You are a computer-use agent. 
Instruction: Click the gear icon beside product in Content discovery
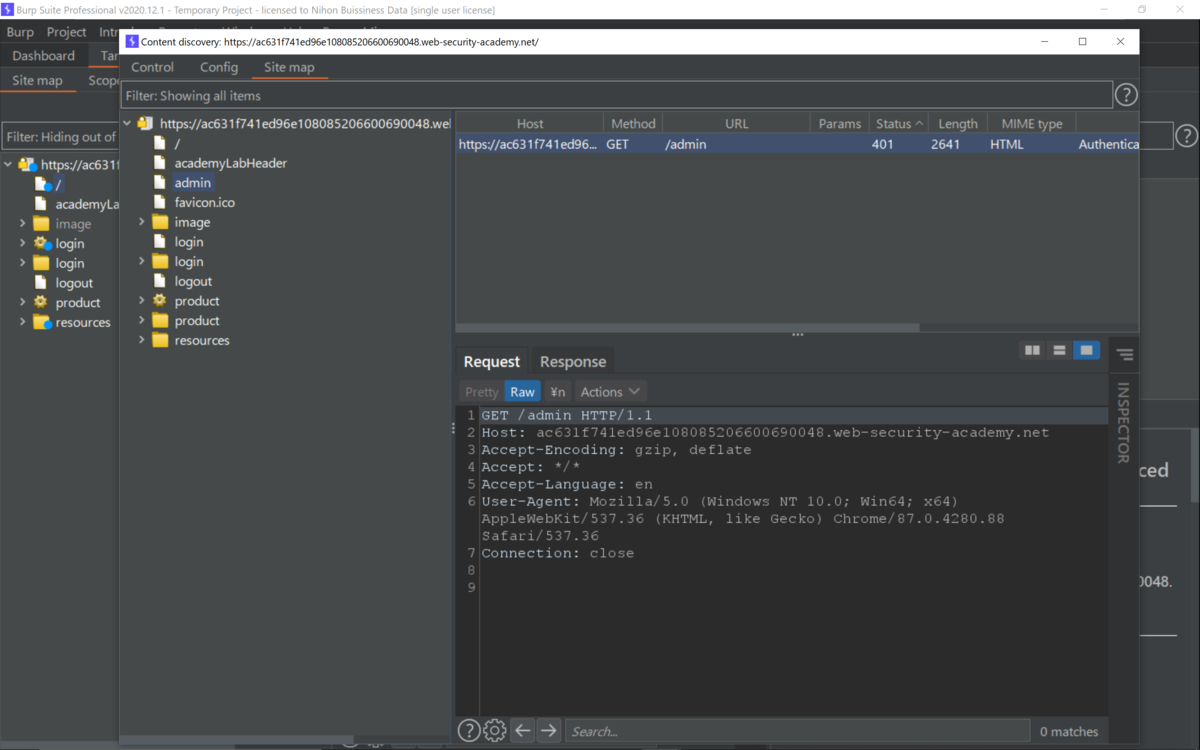click(x=160, y=301)
